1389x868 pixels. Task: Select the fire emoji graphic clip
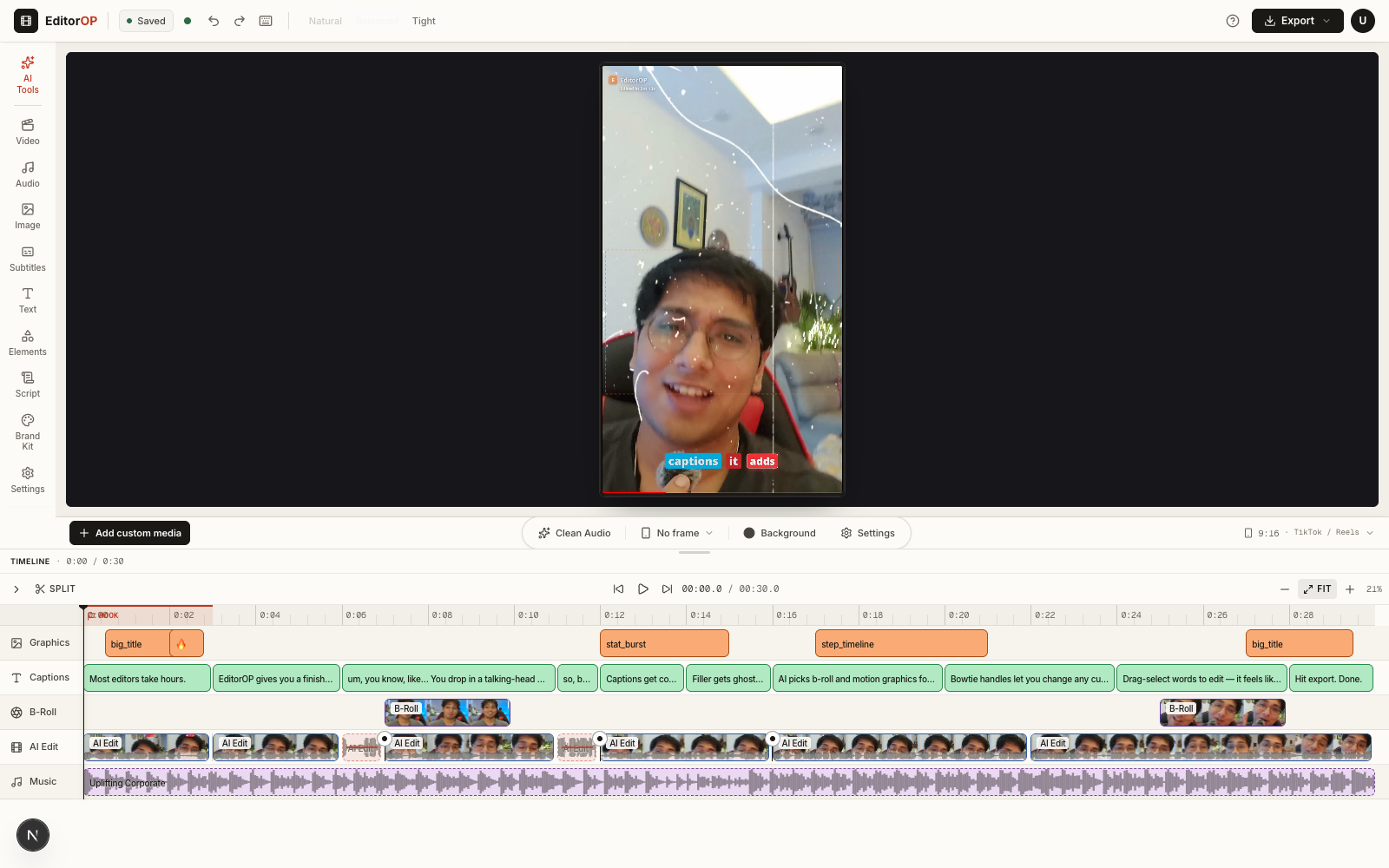(x=187, y=643)
